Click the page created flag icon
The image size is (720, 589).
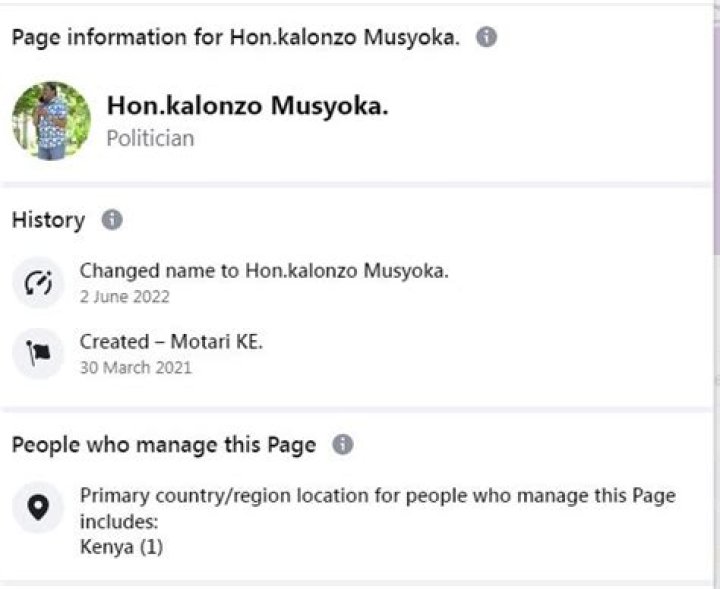[x=38, y=354]
